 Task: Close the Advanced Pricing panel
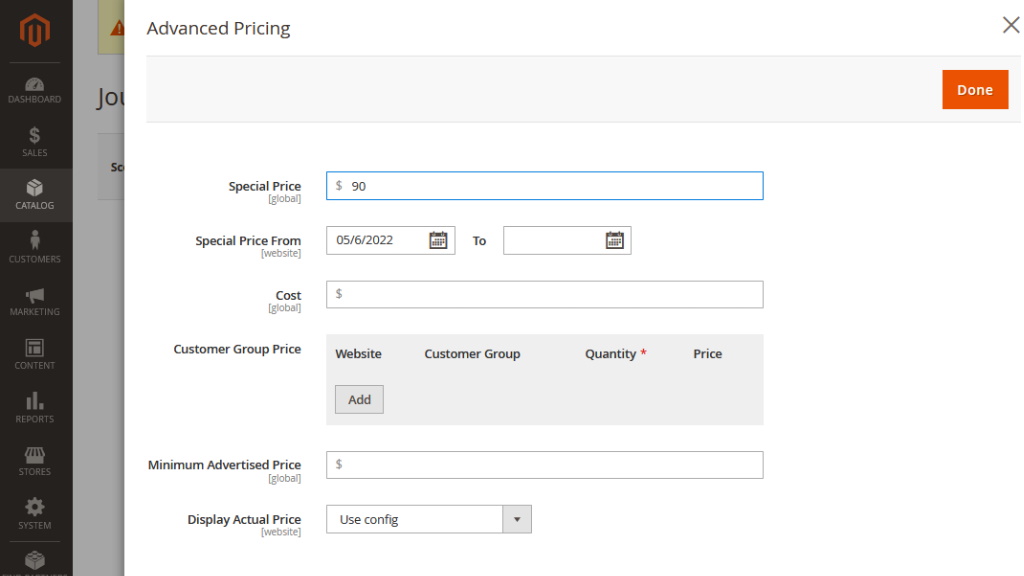[1010, 25]
